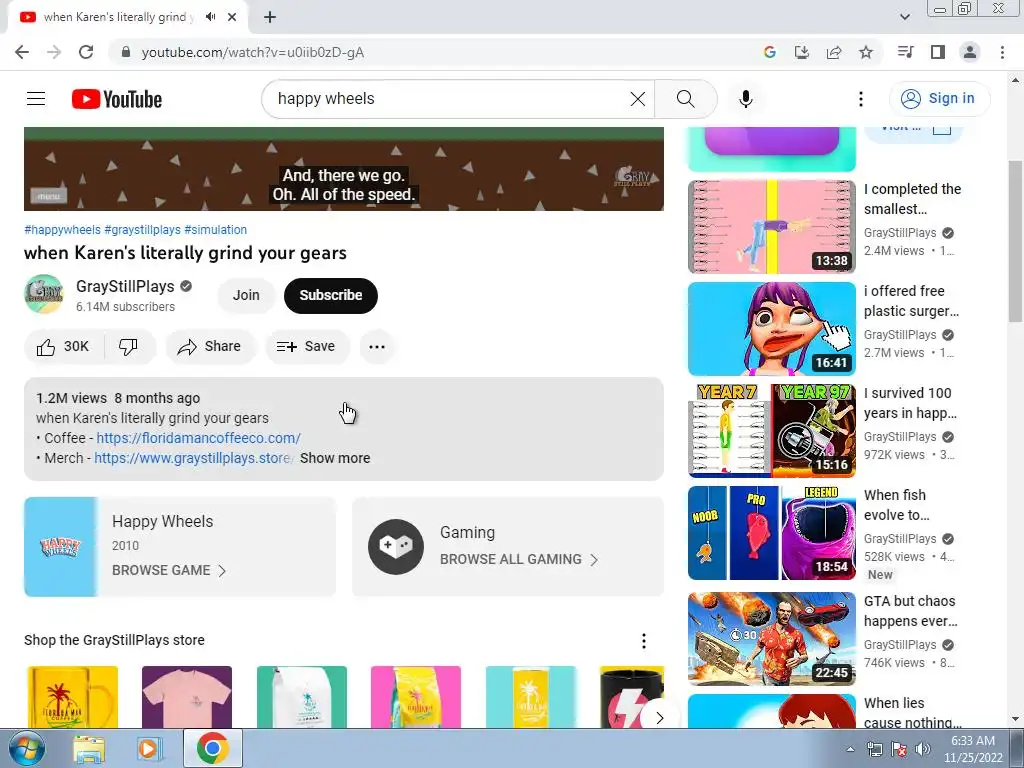The height and width of the screenshot is (768, 1024).
Task: Advance the merch carousel with the right arrow
Action: click(x=660, y=718)
